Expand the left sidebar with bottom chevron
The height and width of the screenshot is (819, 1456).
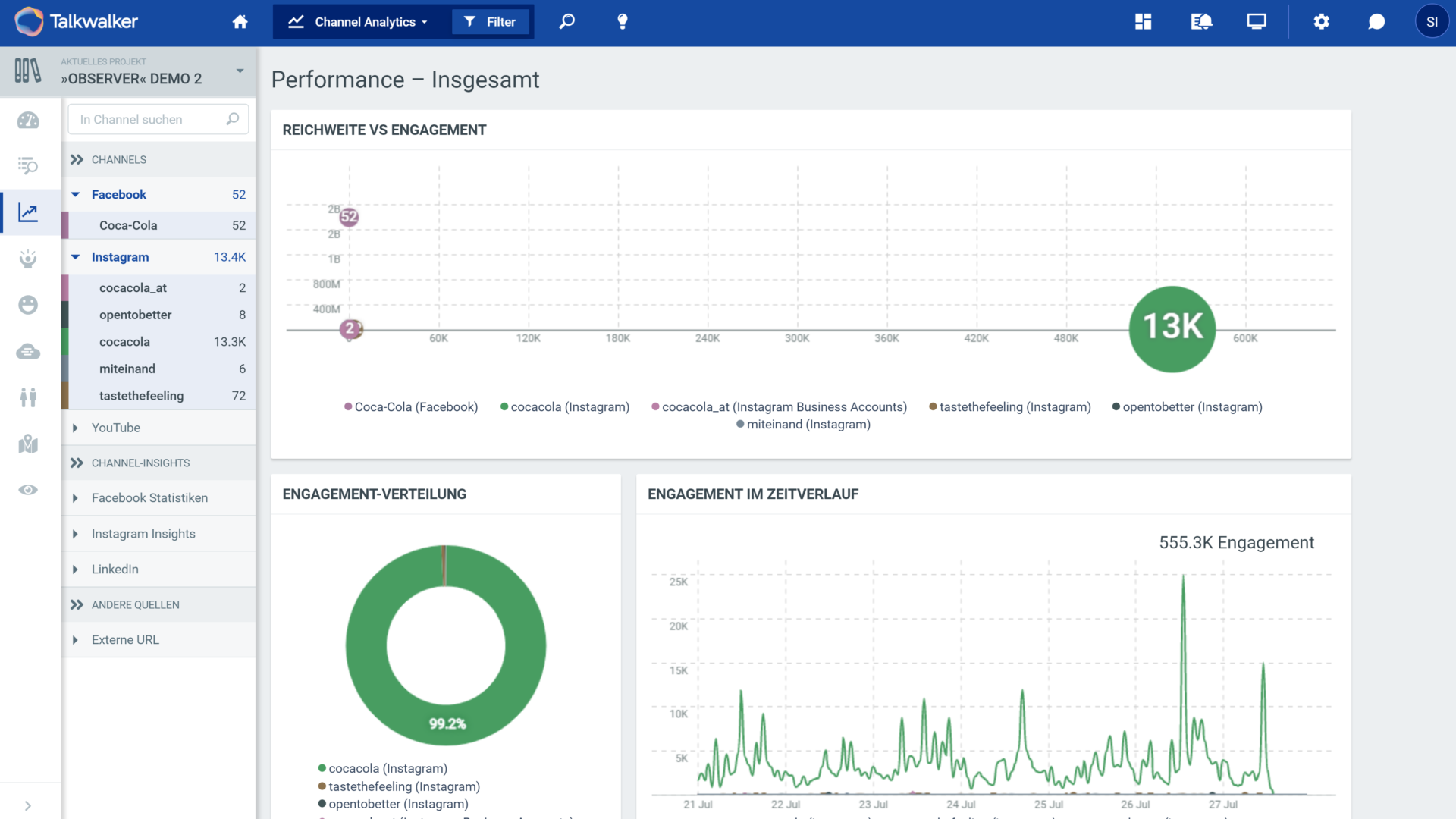(28, 805)
